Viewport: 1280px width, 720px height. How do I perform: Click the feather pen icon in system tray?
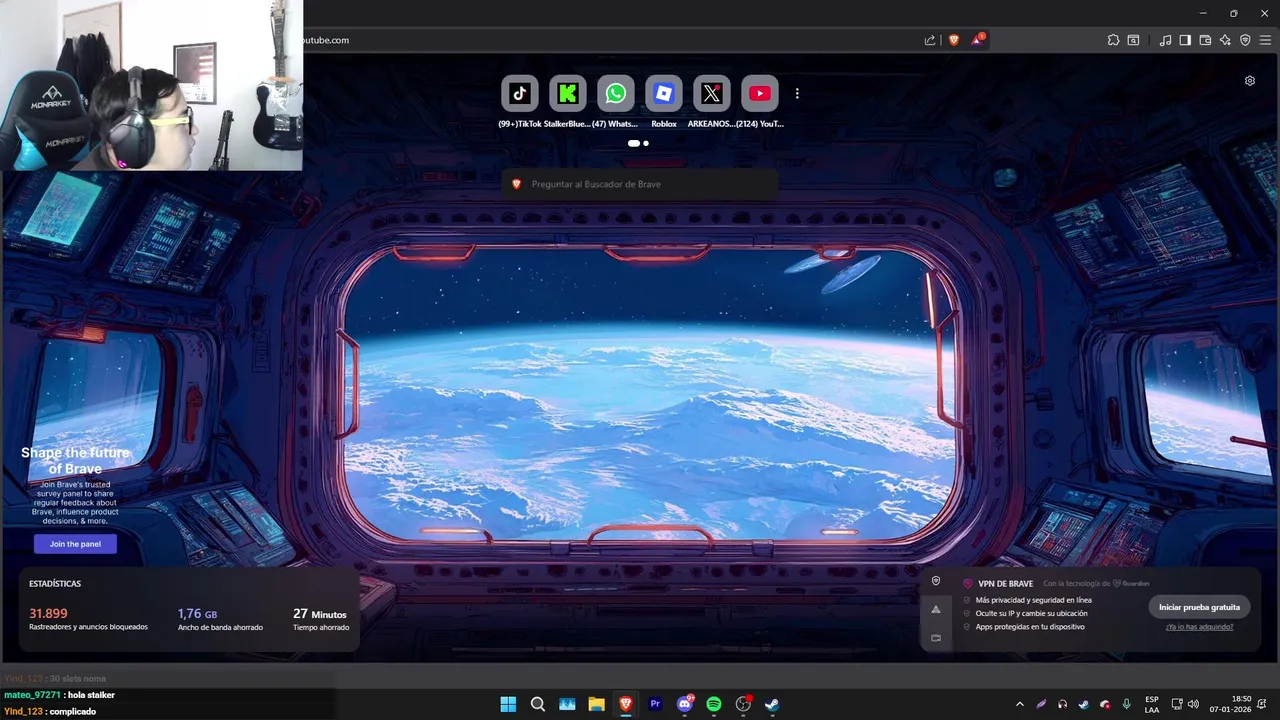1041,704
